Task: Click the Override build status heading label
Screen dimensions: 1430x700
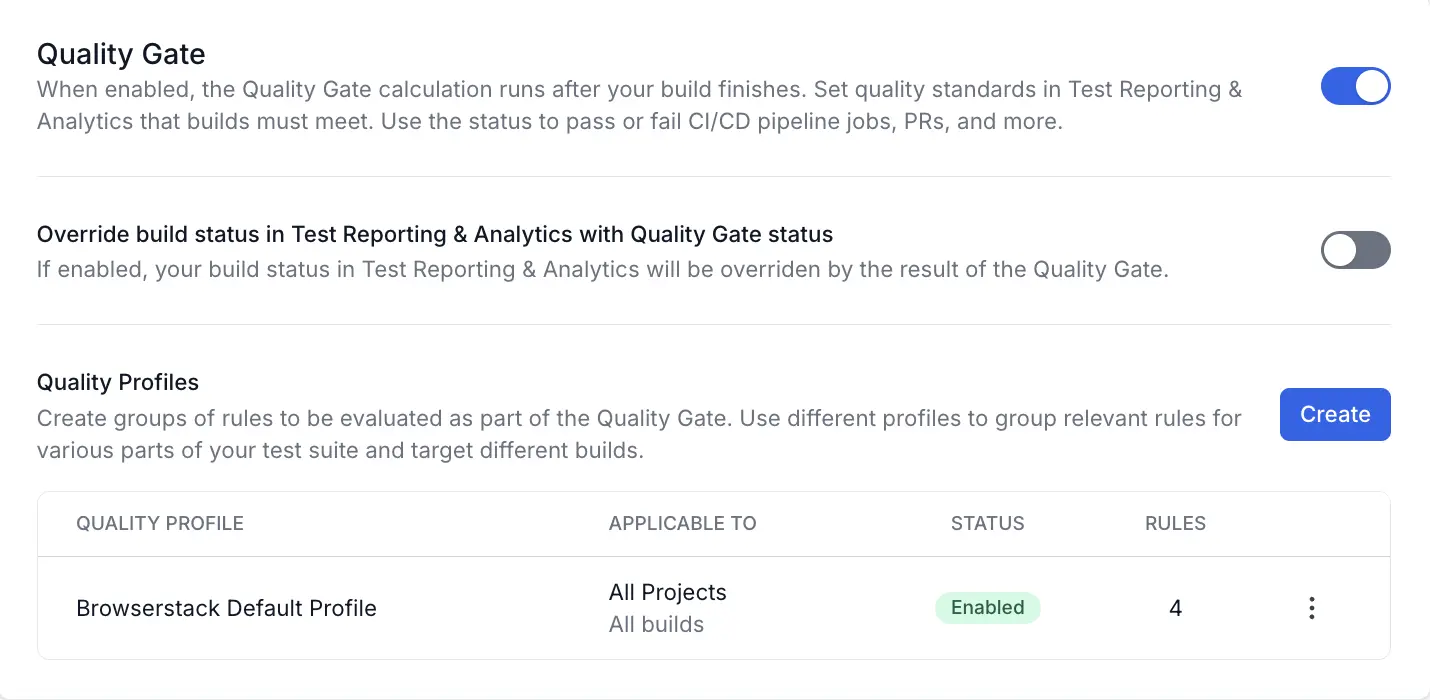Action: click(x=435, y=235)
